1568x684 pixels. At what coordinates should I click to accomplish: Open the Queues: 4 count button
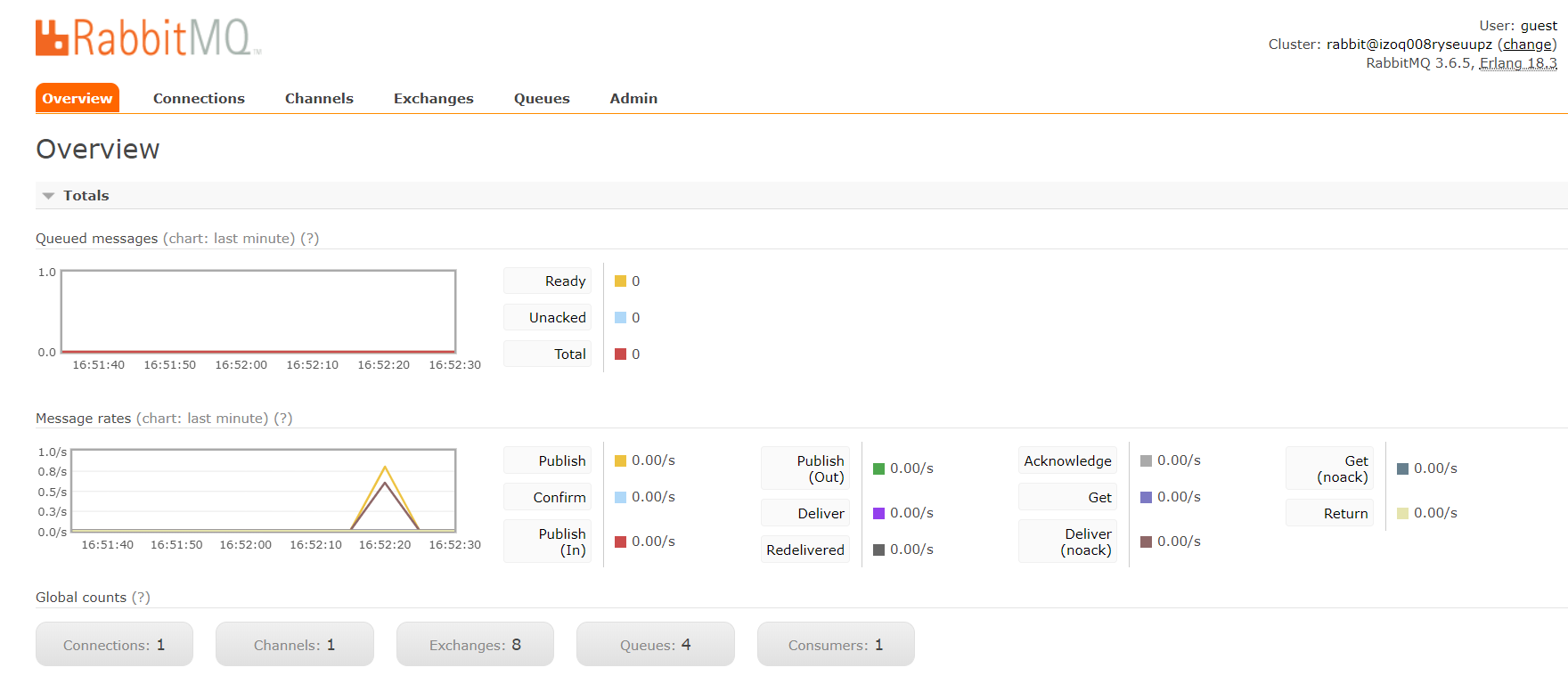click(655, 644)
